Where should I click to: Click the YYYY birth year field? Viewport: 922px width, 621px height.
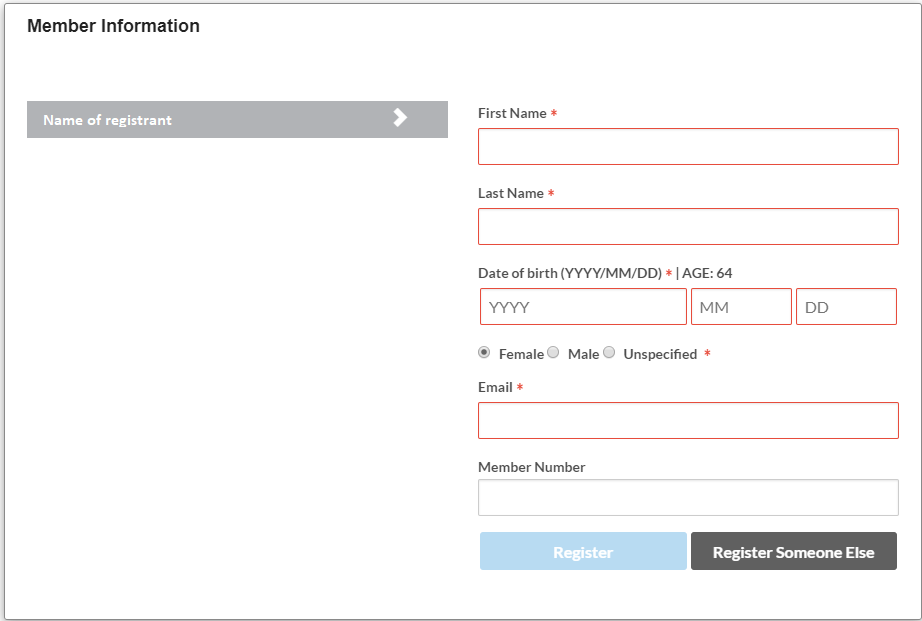[x=583, y=307]
